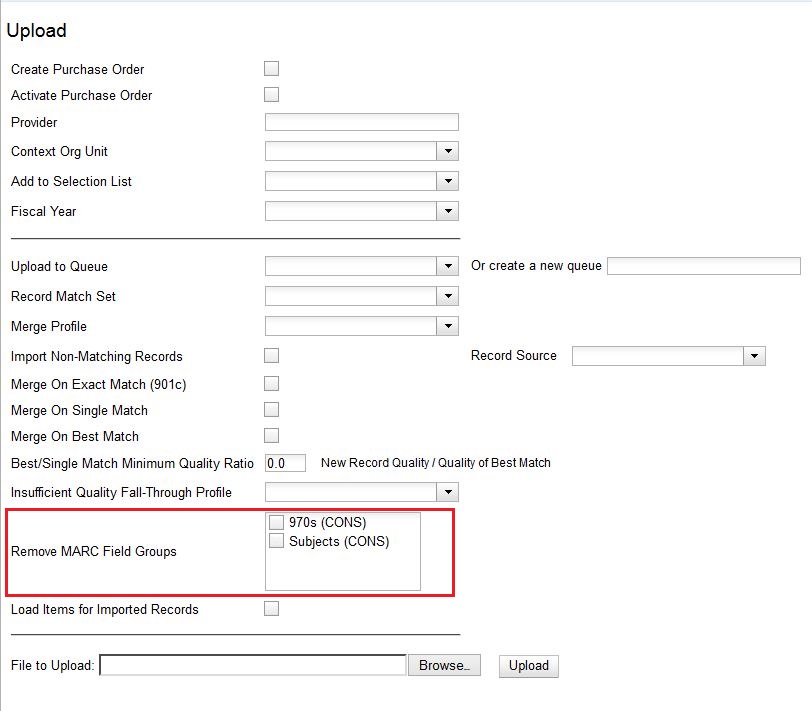Click the Provider input field
This screenshot has width=812, height=711.
360,122
